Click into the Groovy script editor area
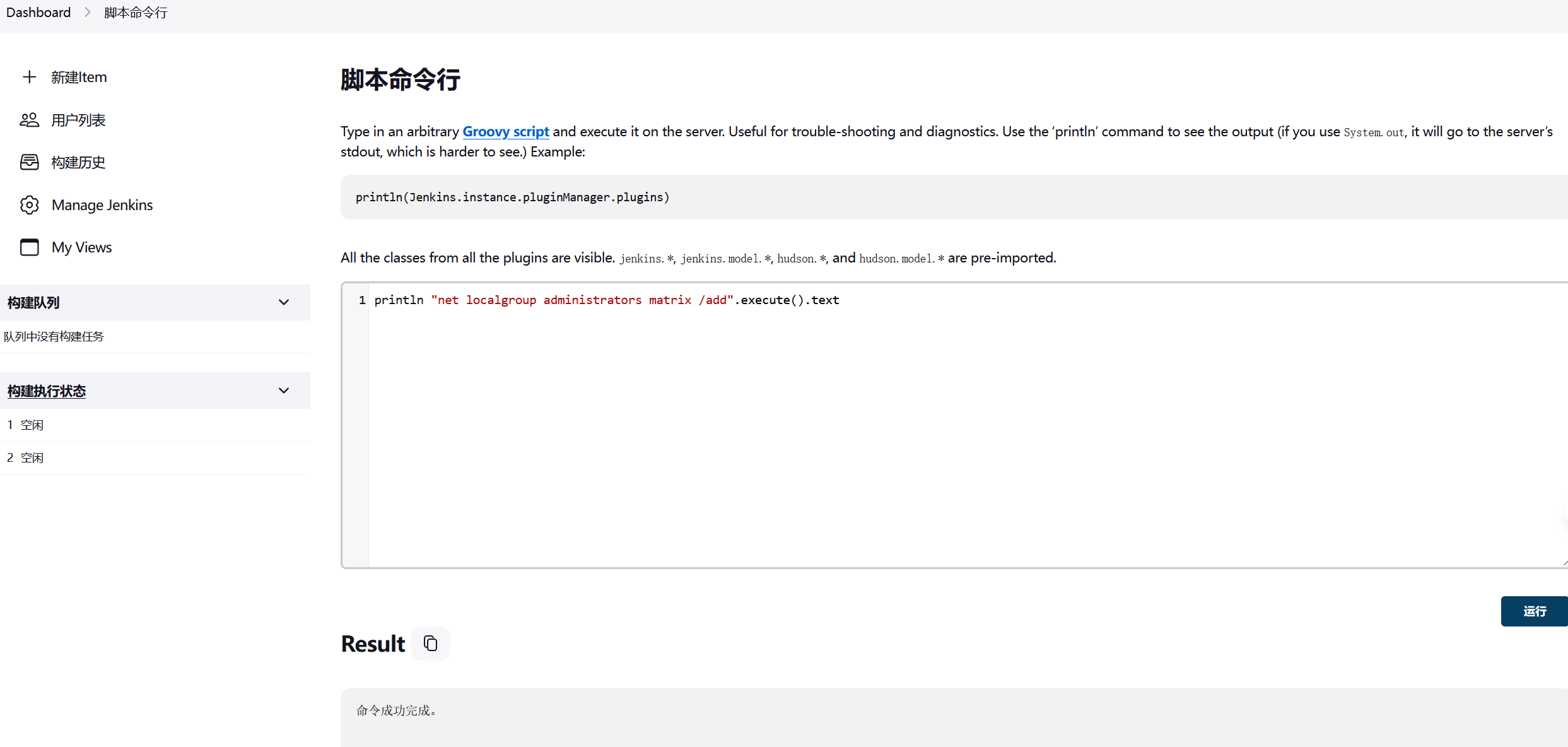 tap(883, 429)
